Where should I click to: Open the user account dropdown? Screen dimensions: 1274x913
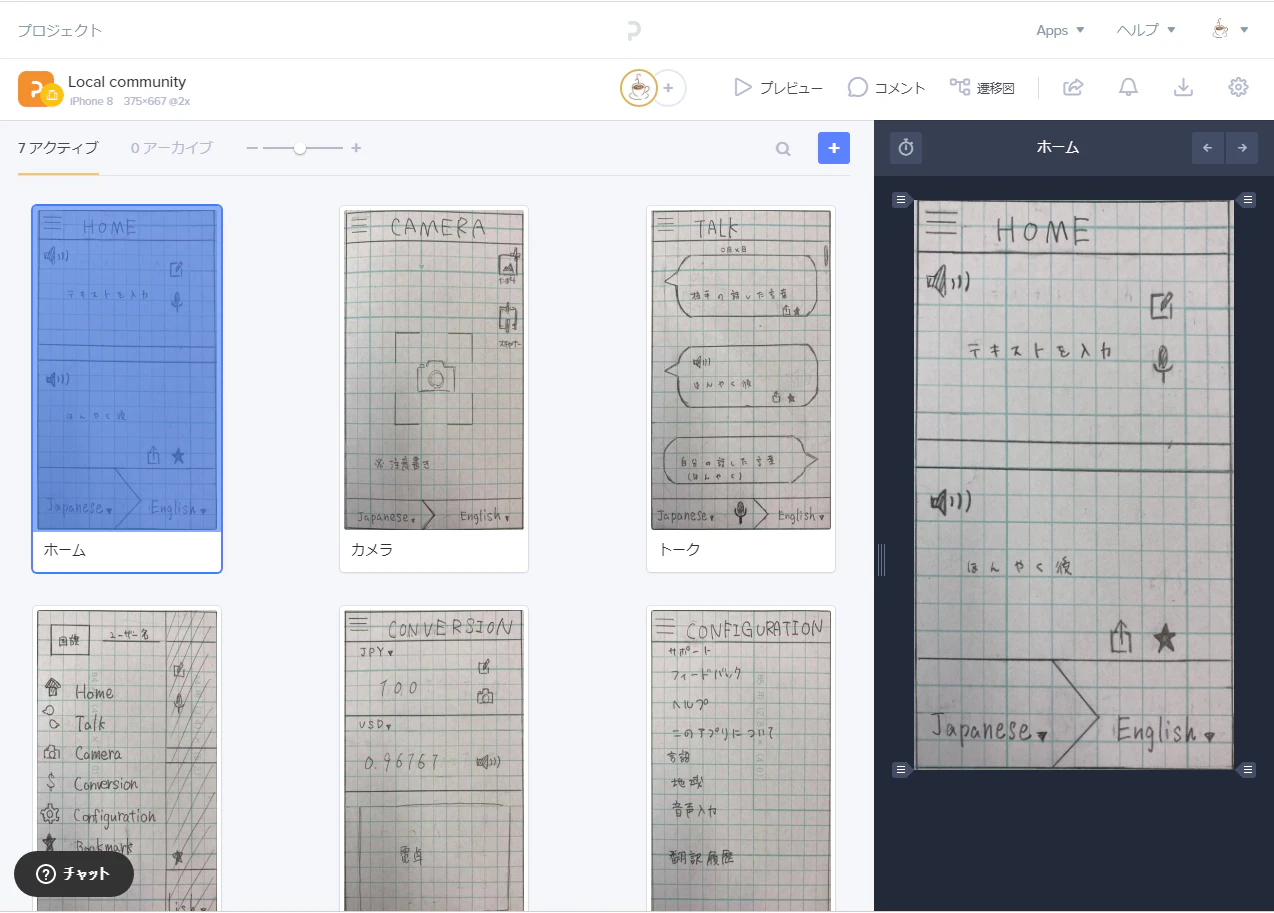[x=1230, y=30]
